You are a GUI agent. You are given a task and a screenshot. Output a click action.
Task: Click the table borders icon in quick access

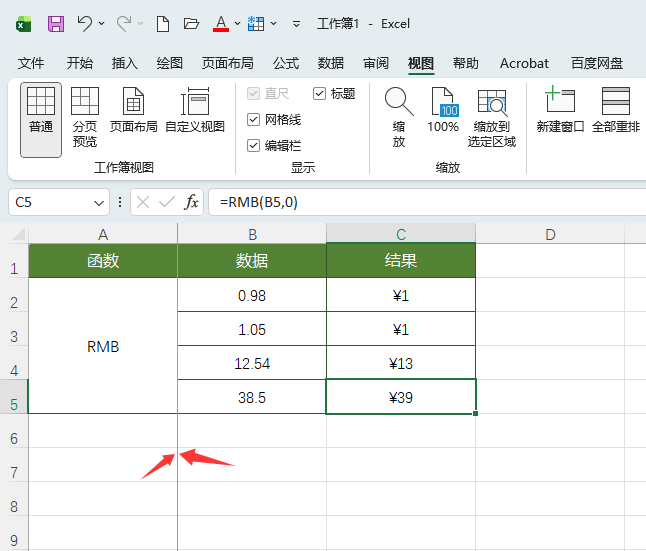256,24
